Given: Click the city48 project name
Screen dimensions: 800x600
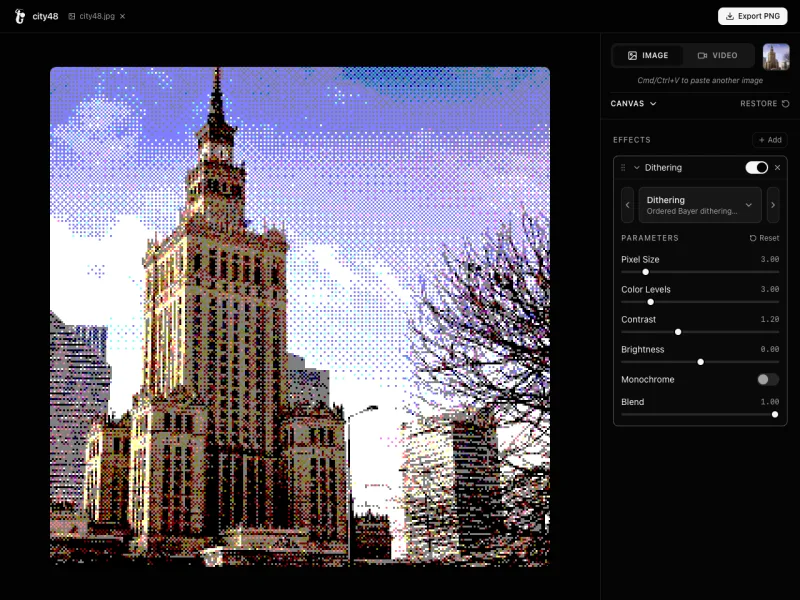Looking at the screenshot, I should click(45, 16).
